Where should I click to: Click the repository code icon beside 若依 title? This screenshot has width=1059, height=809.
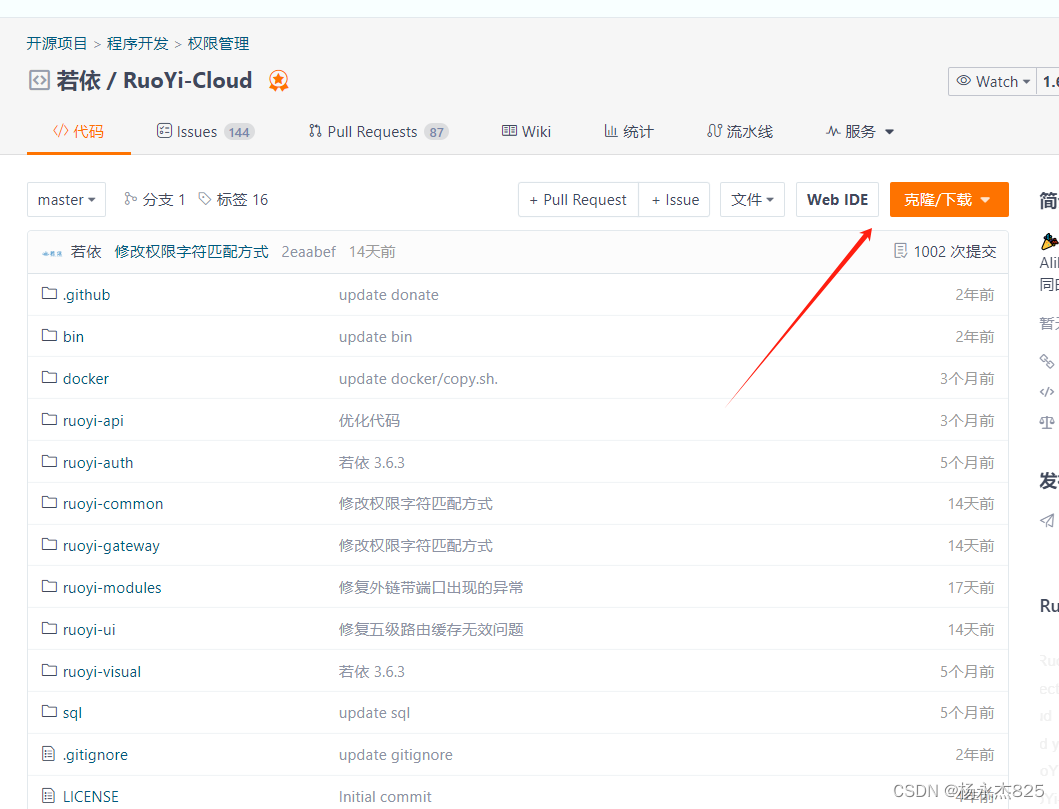39,80
